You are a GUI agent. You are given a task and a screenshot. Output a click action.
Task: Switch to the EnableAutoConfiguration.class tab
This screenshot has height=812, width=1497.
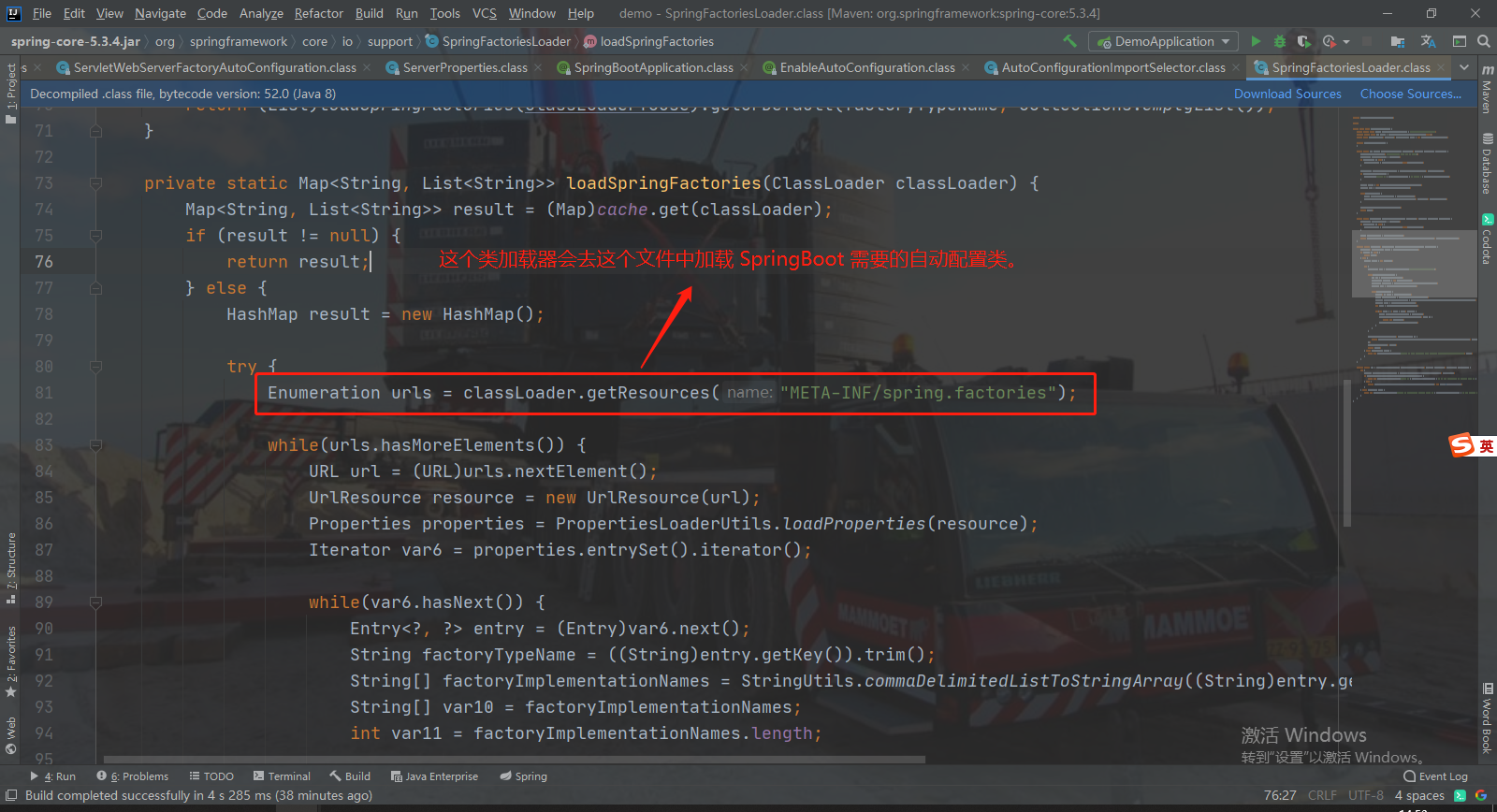pyautogui.click(x=867, y=67)
